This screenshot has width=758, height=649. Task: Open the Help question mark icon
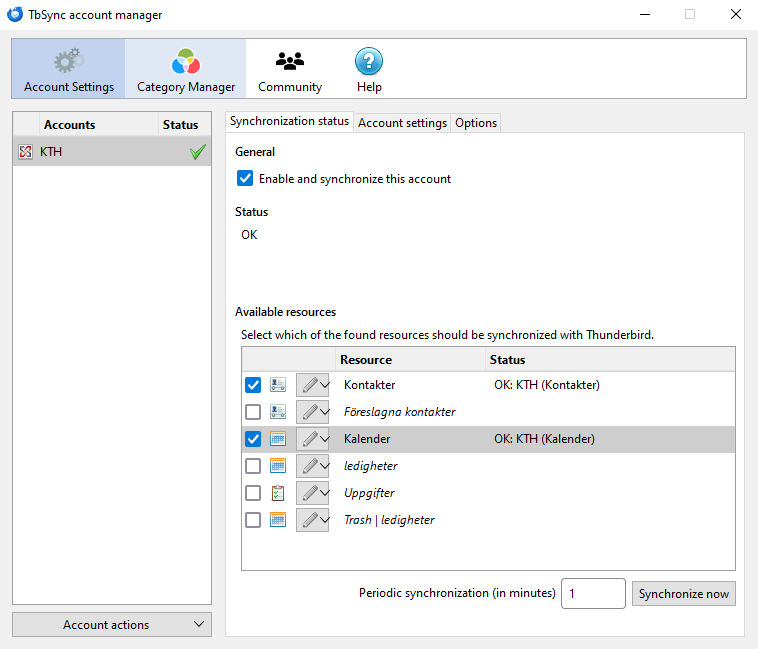[369, 61]
